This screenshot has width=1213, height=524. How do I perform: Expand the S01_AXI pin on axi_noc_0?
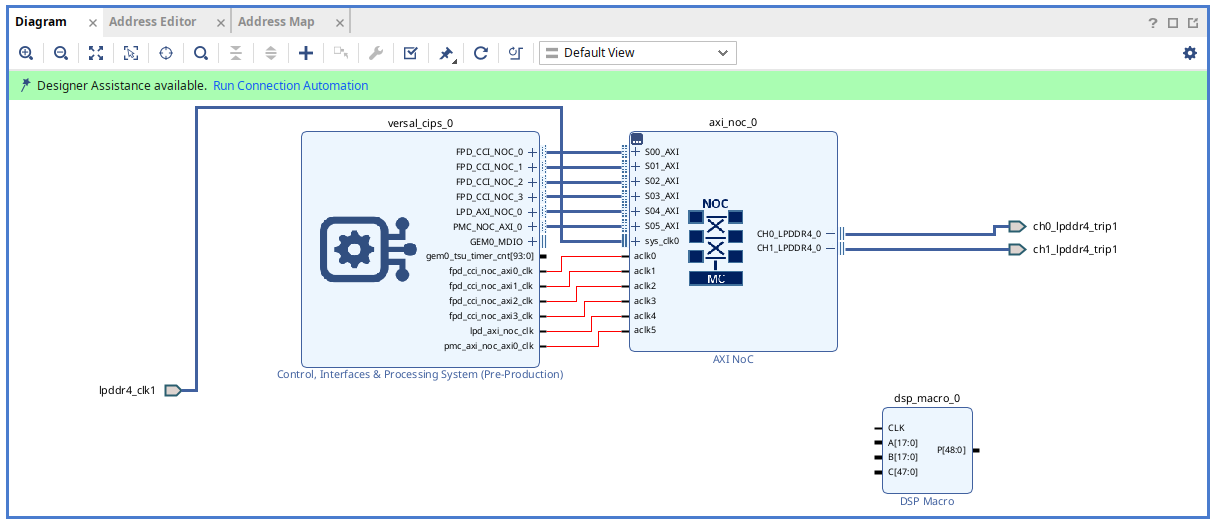[x=636, y=166]
